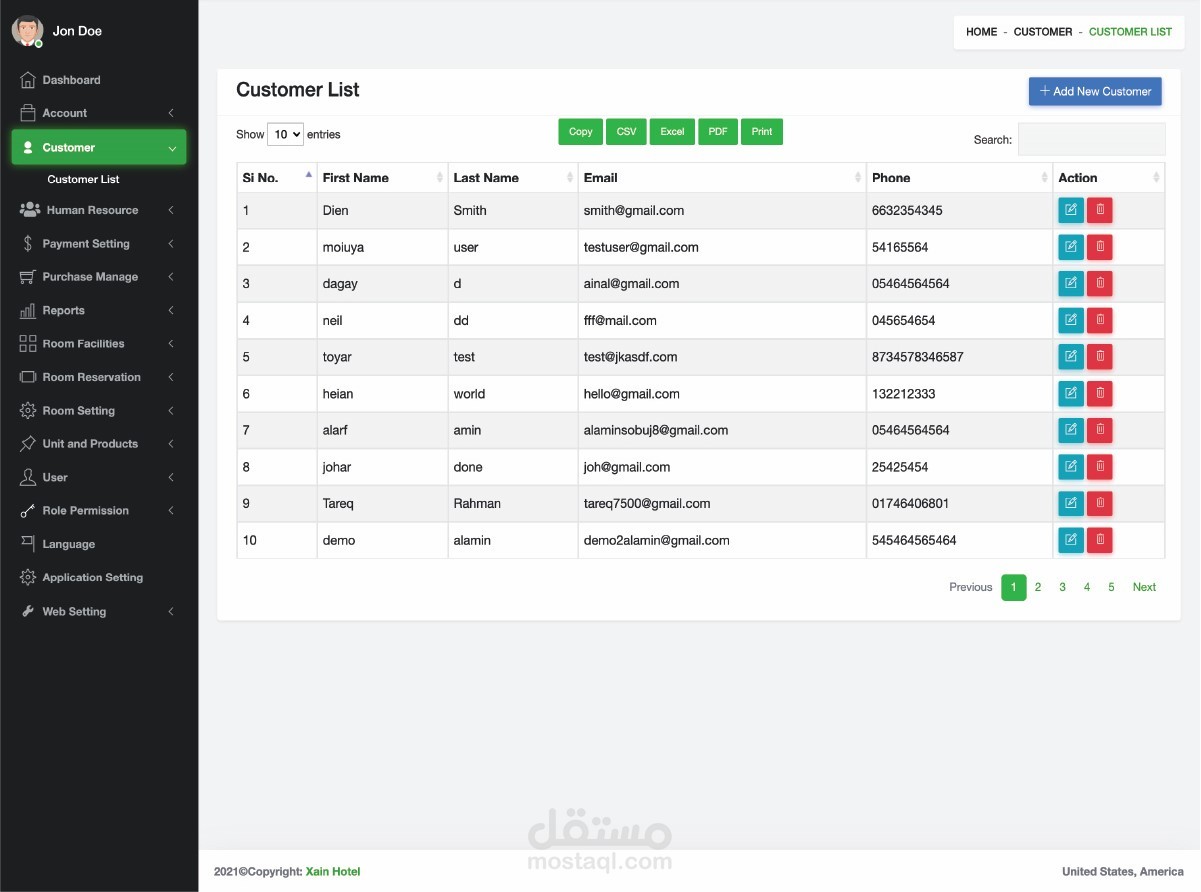The height and width of the screenshot is (892, 1201).
Task: Open Customer List submenu item
Action: (83, 179)
